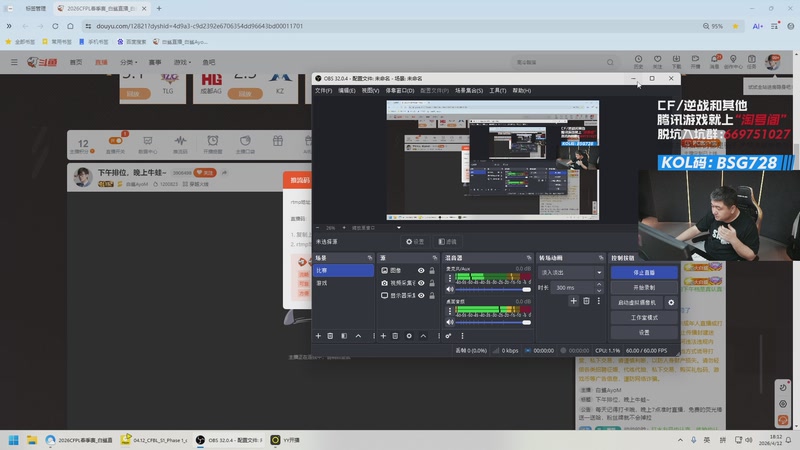Open scene filters icon in scenes panel toolbar

click(x=344, y=336)
